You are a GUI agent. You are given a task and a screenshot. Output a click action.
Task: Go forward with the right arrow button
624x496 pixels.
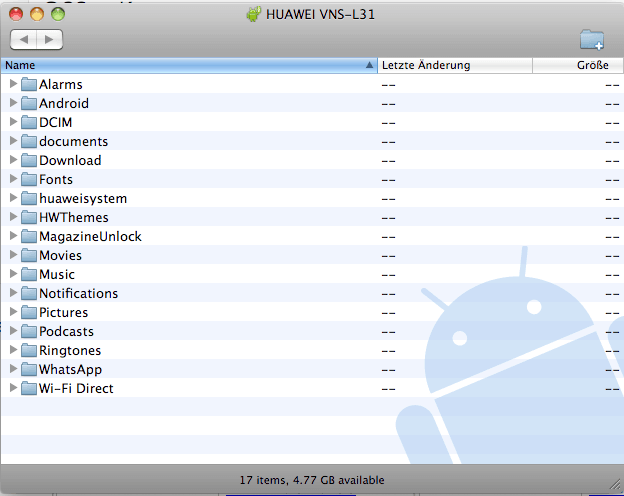pyautogui.click(x=49, y=39)
